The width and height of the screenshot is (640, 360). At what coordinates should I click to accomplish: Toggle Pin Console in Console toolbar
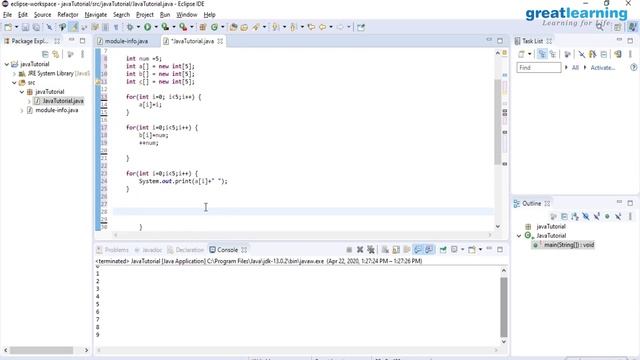point(443,250)
